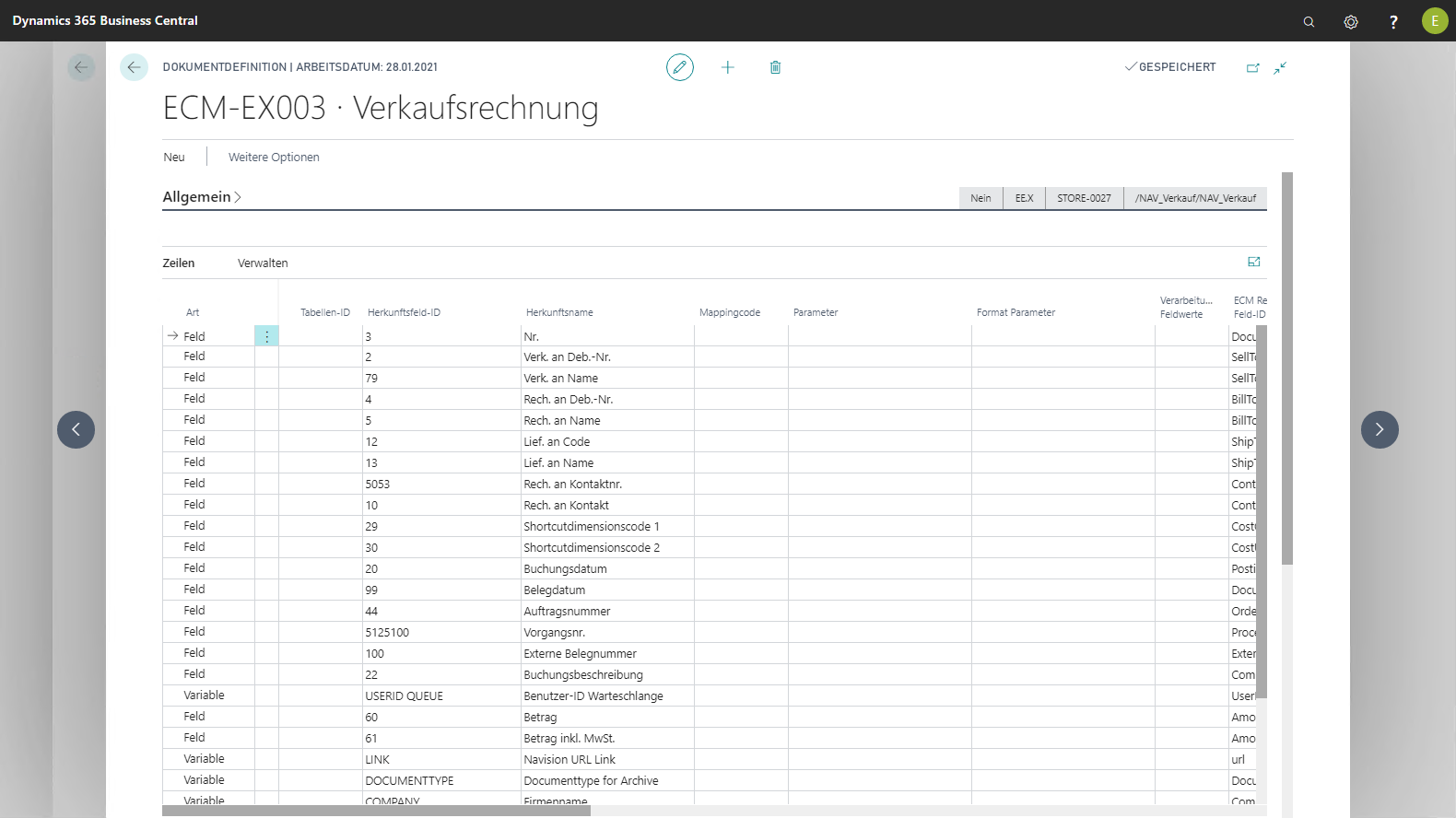1456x818 pixels.
Task: Go to next record with right chevron
Action: [1380, 429]
